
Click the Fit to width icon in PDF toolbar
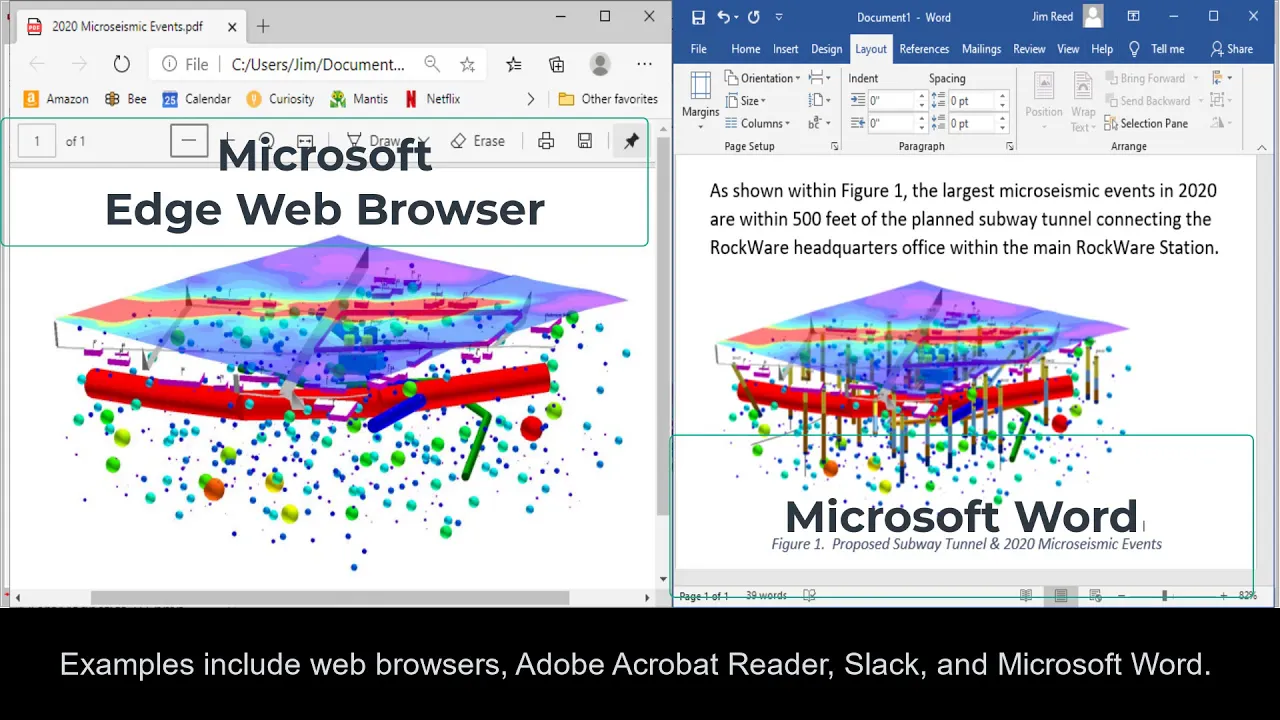305,141
